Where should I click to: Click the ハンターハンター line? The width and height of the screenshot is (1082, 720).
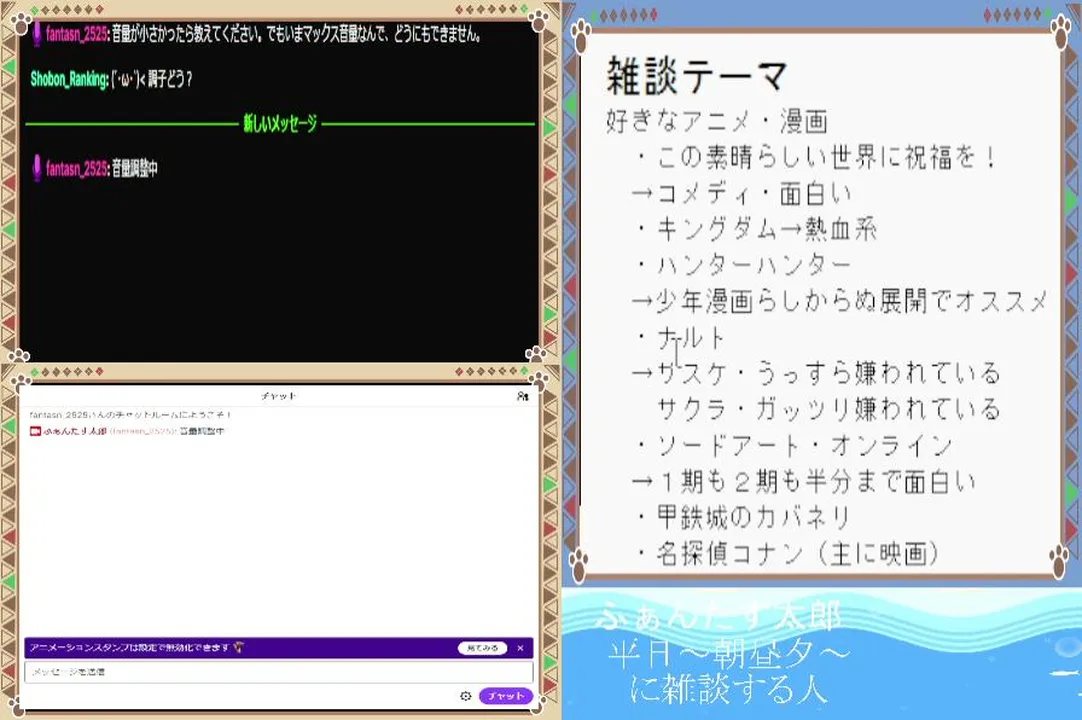coord(744,265)
